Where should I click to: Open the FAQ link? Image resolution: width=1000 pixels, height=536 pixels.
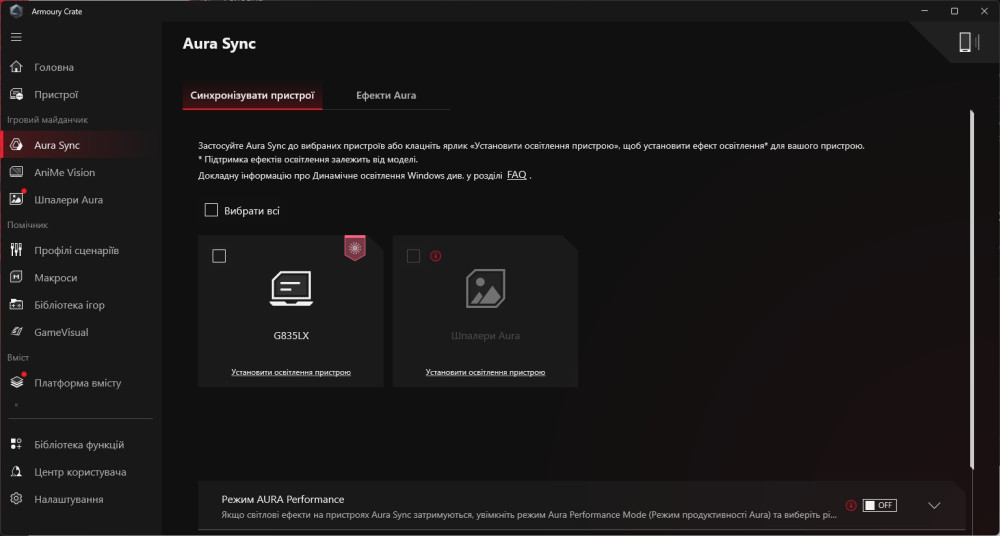click(517, 175)
